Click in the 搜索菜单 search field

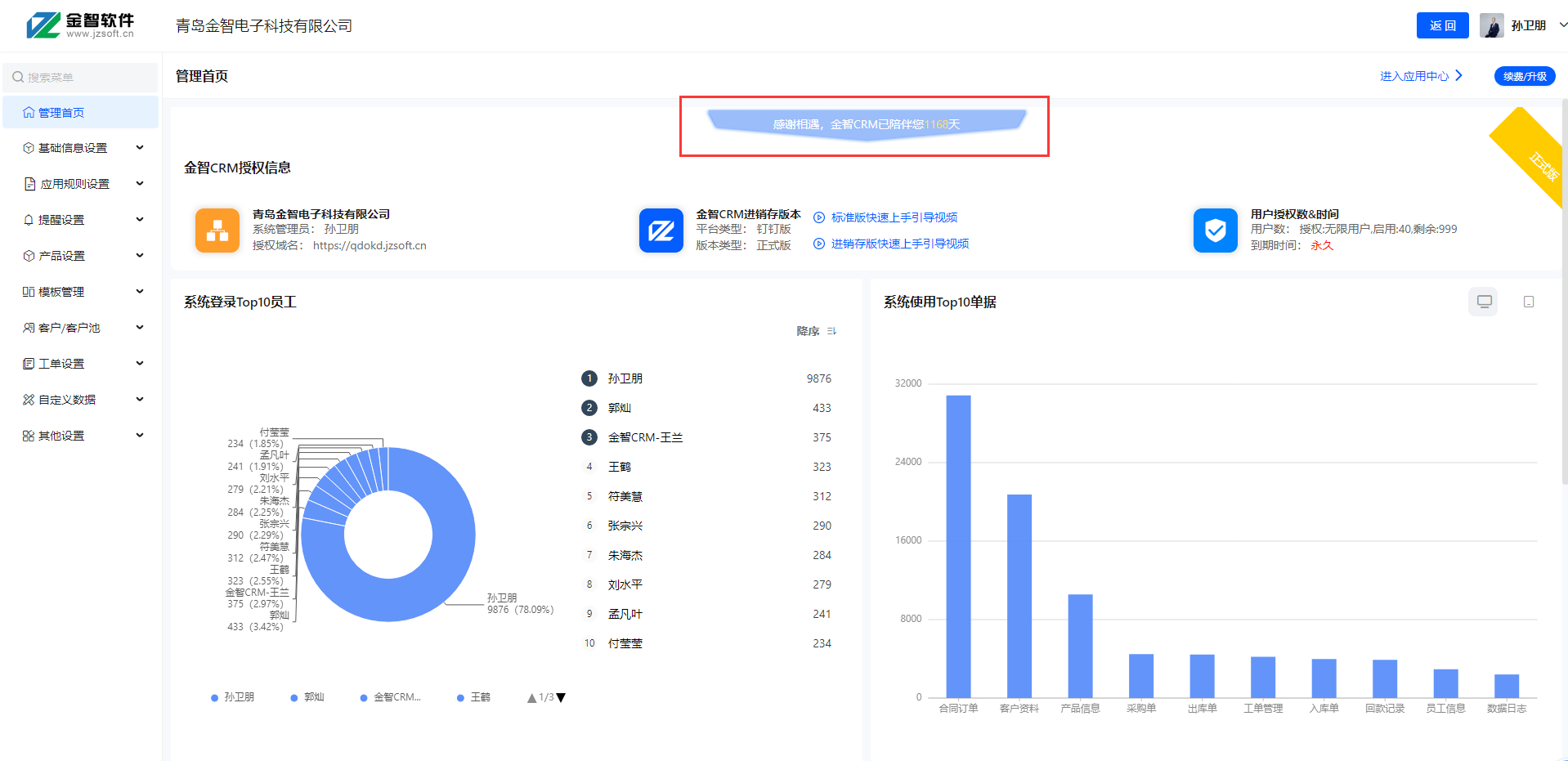tap(80, 77)
